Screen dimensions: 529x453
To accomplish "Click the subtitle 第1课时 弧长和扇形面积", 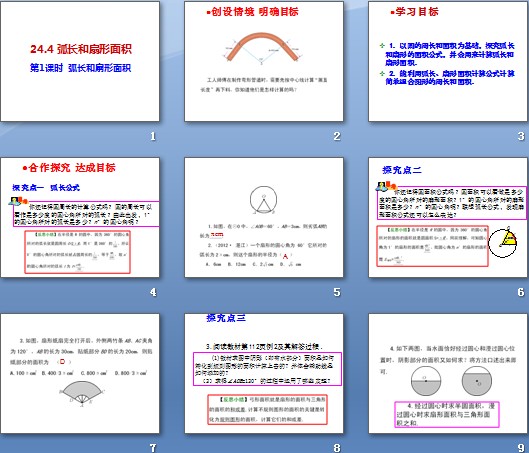I will pyautogui.click(x=80, y=68).
